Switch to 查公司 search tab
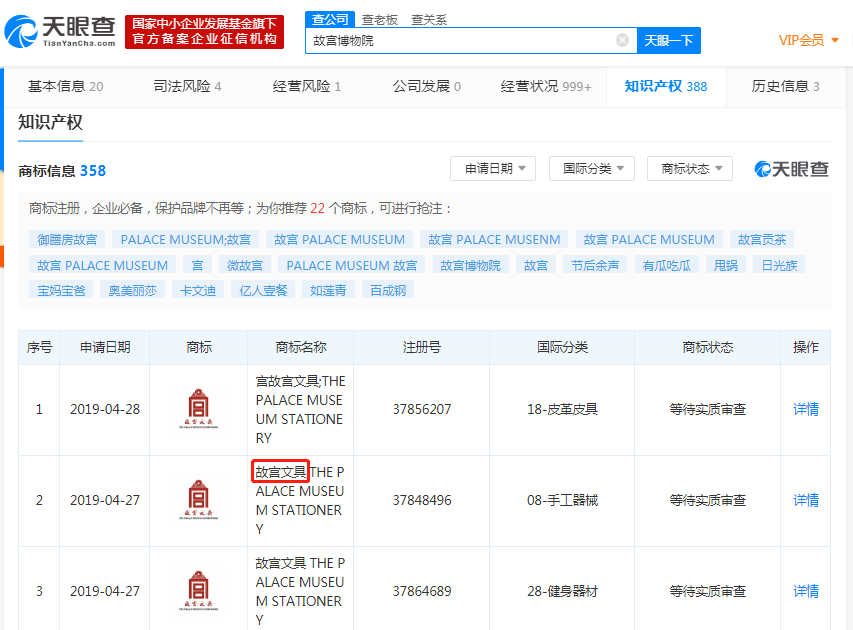Image resolution: width=853 pixels, height=630 pixels. click(330, 20)
